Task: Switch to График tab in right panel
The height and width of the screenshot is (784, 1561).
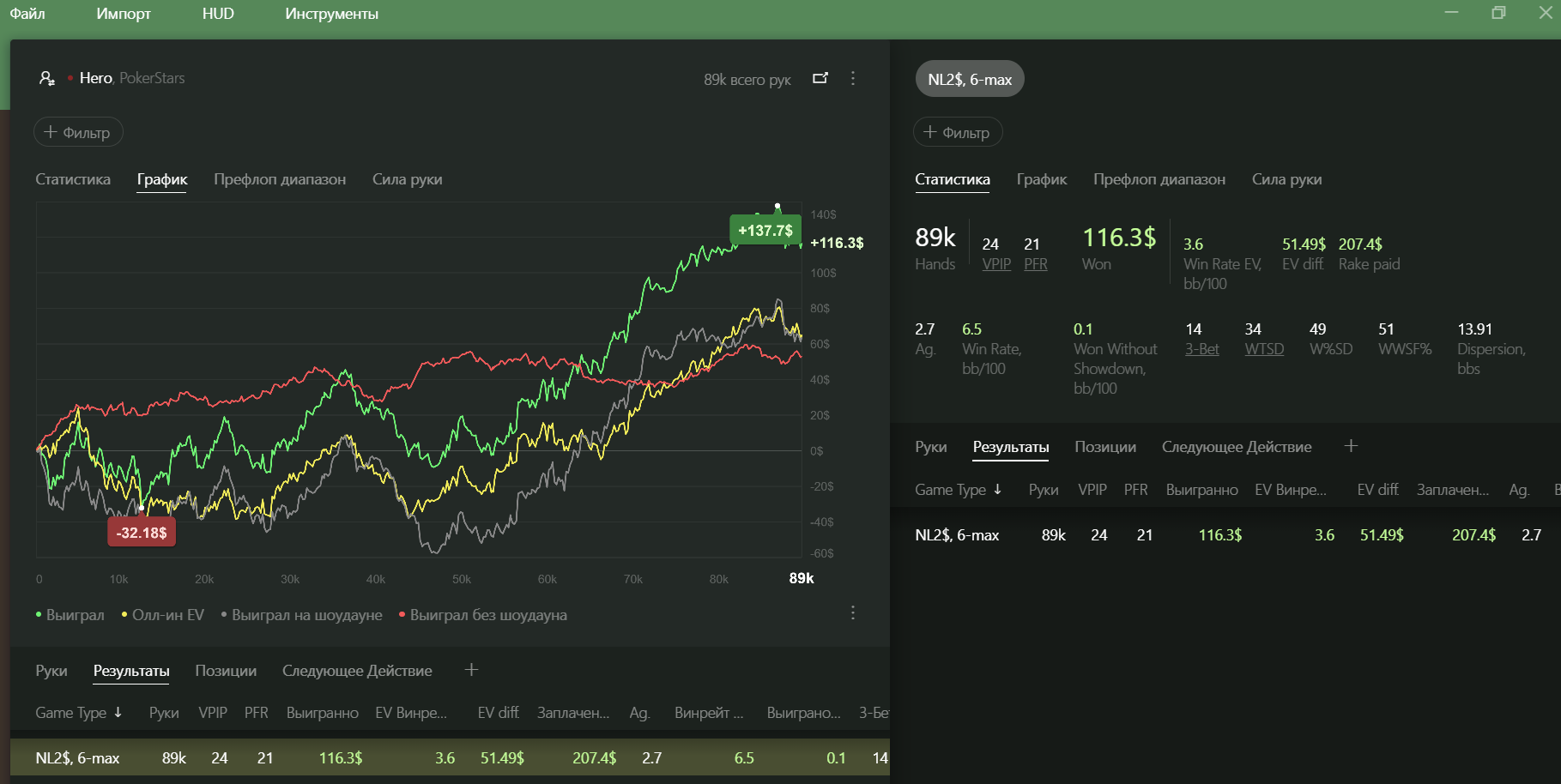Action: point(1042,179)
